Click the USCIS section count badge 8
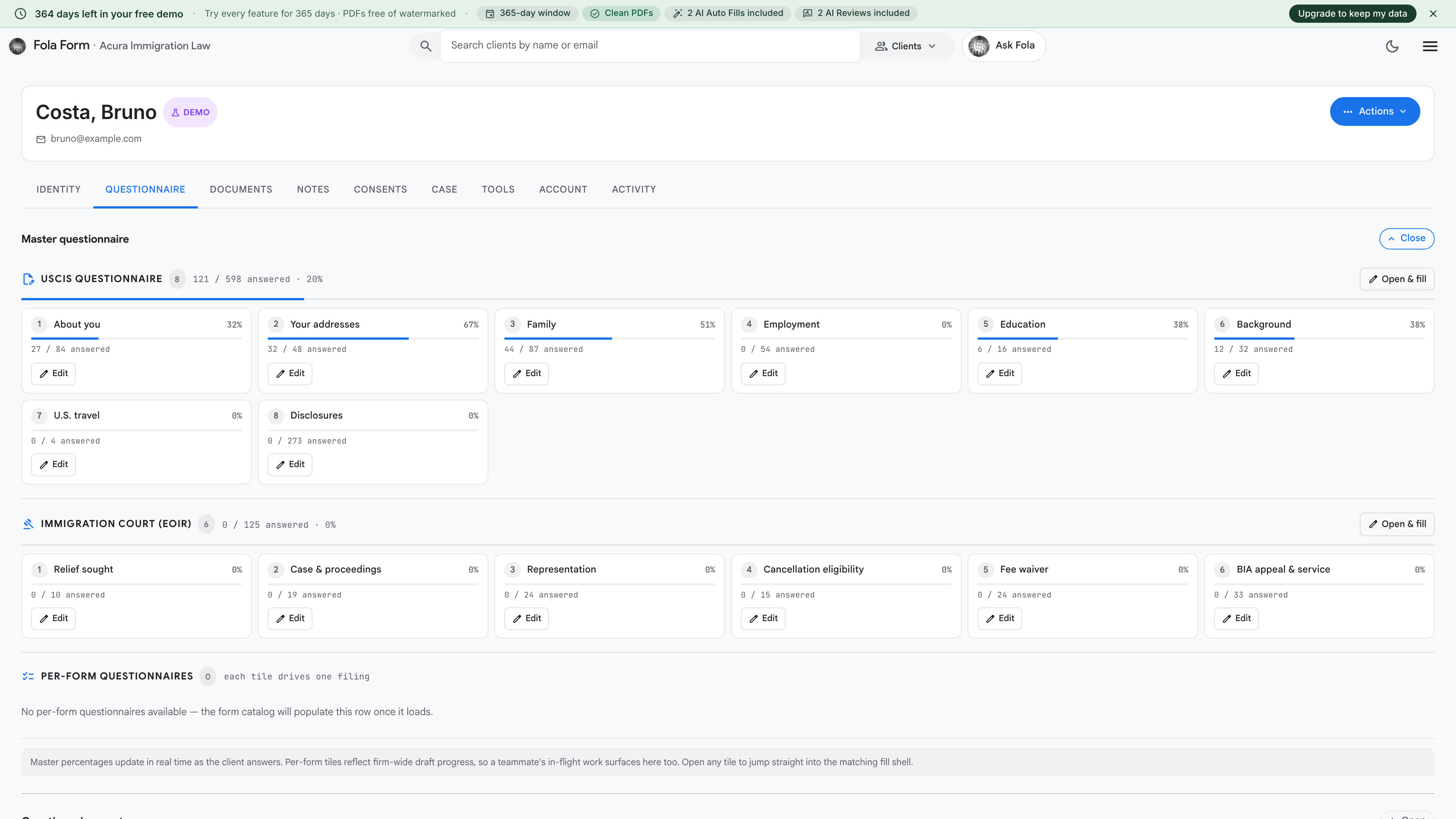 (177, 279)
